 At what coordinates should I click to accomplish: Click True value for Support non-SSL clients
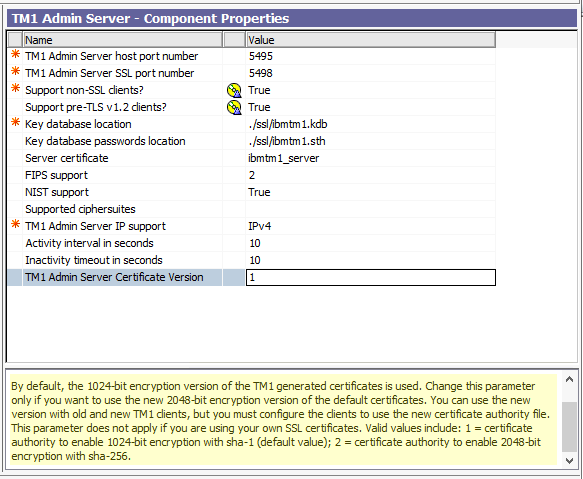(x=259, y=90)
